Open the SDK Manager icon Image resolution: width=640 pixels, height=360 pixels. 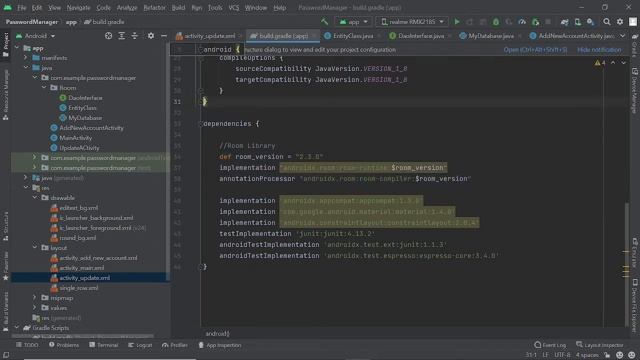[x=591, y=22]
